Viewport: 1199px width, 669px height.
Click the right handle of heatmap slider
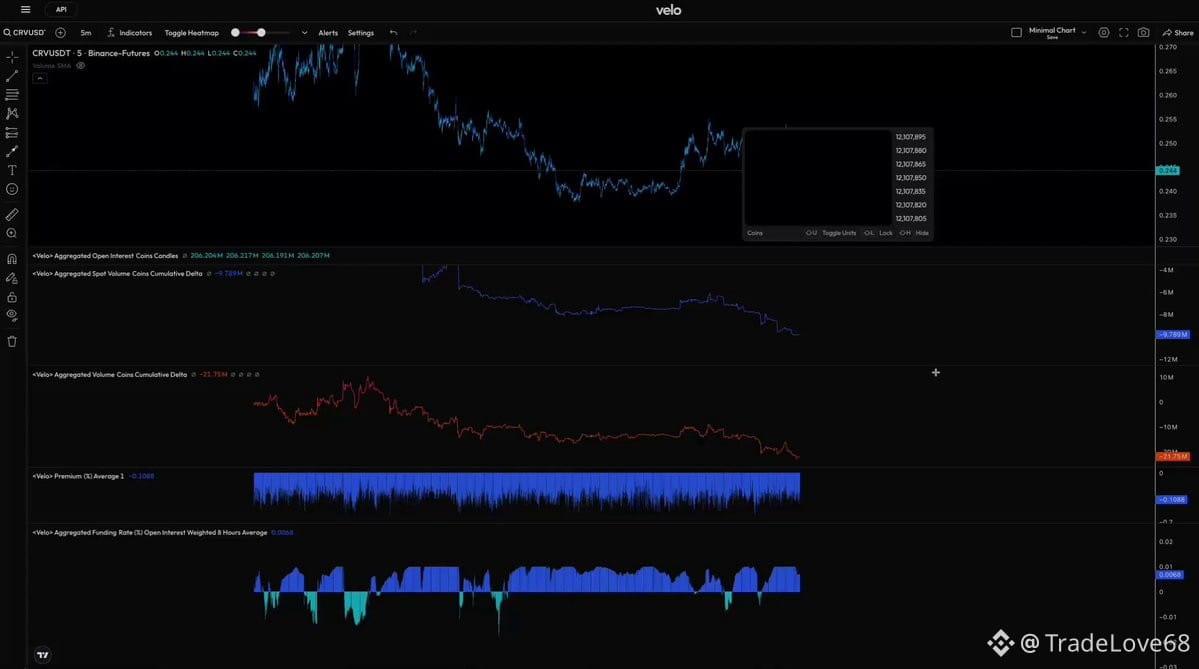point(261,33)
